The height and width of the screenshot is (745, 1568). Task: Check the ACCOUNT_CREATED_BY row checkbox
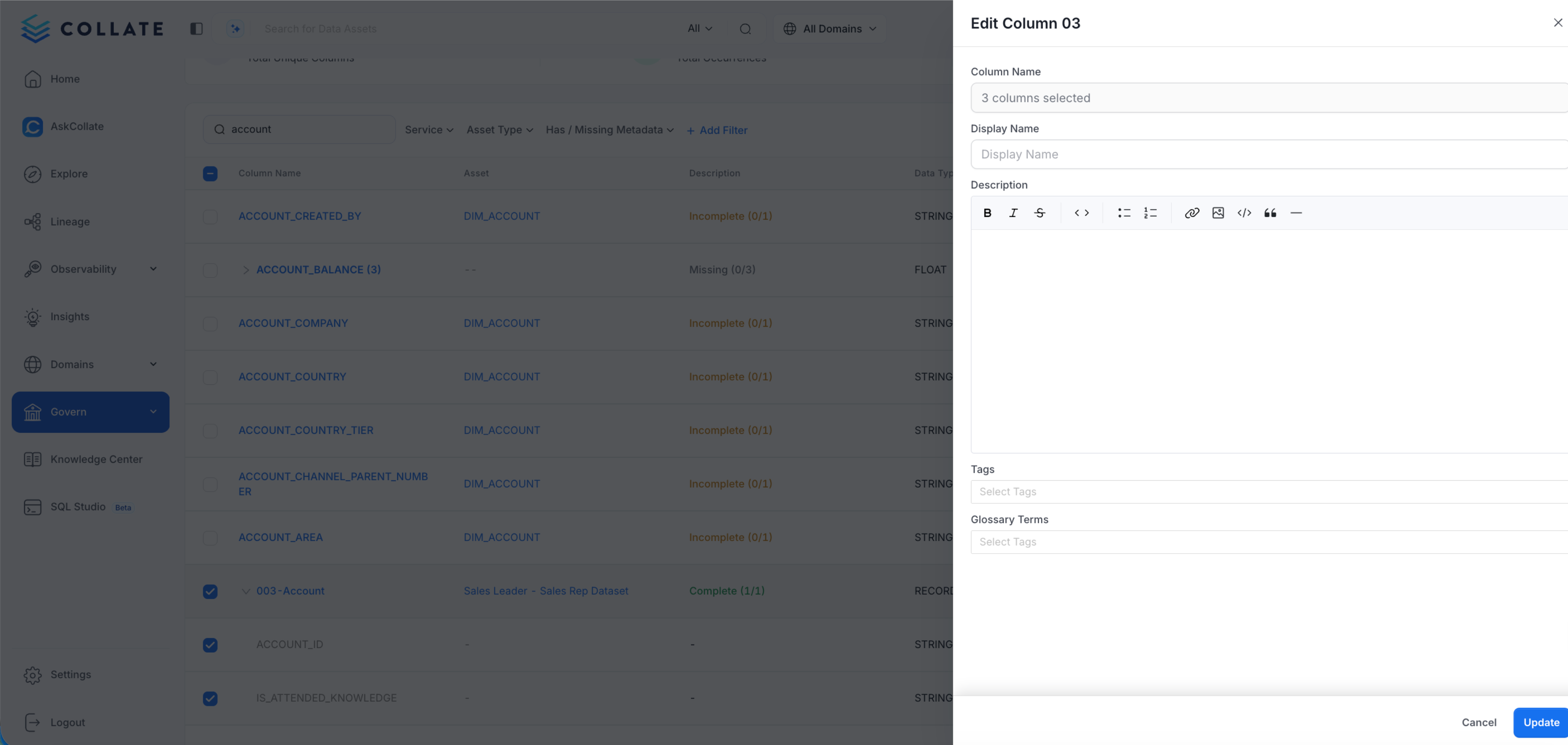pos(210,216)
